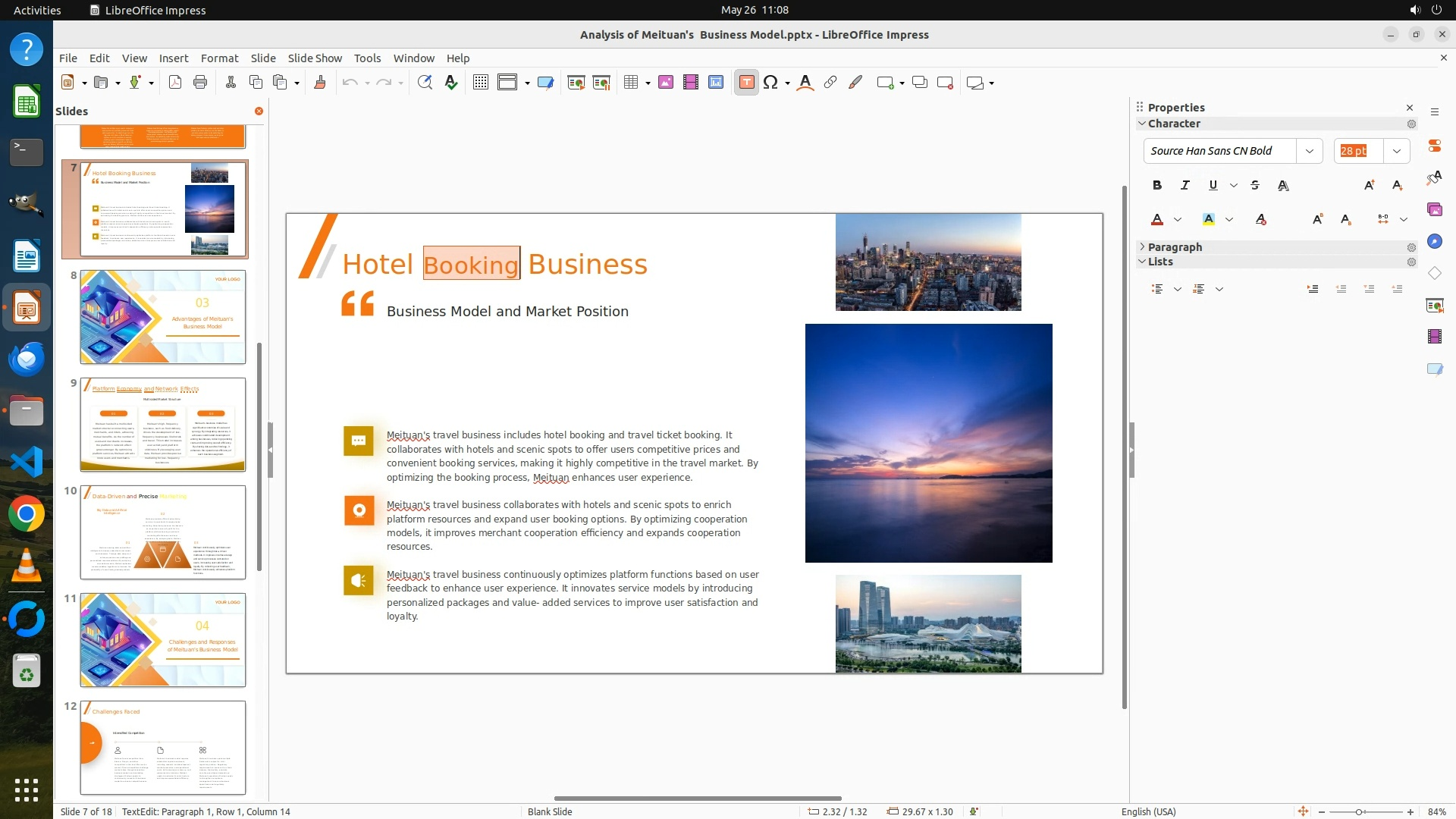Open the font size dropdown
1456x819 pixels.
pyautogui.click(x=1397, y=151)
